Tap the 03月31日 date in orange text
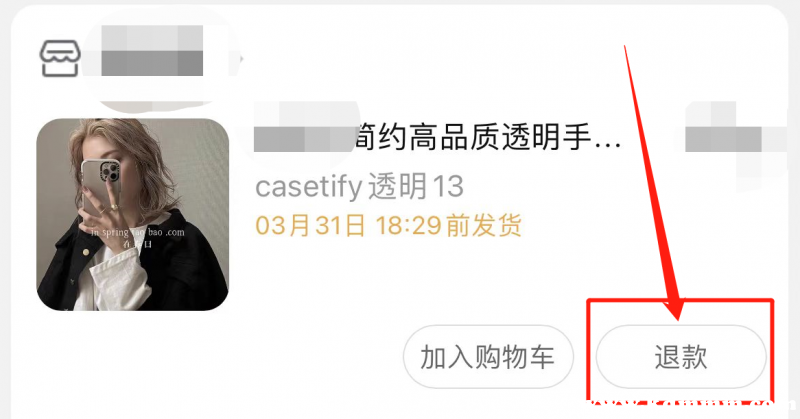The height and width of the screenshot is (419, 800). (310, 226)
